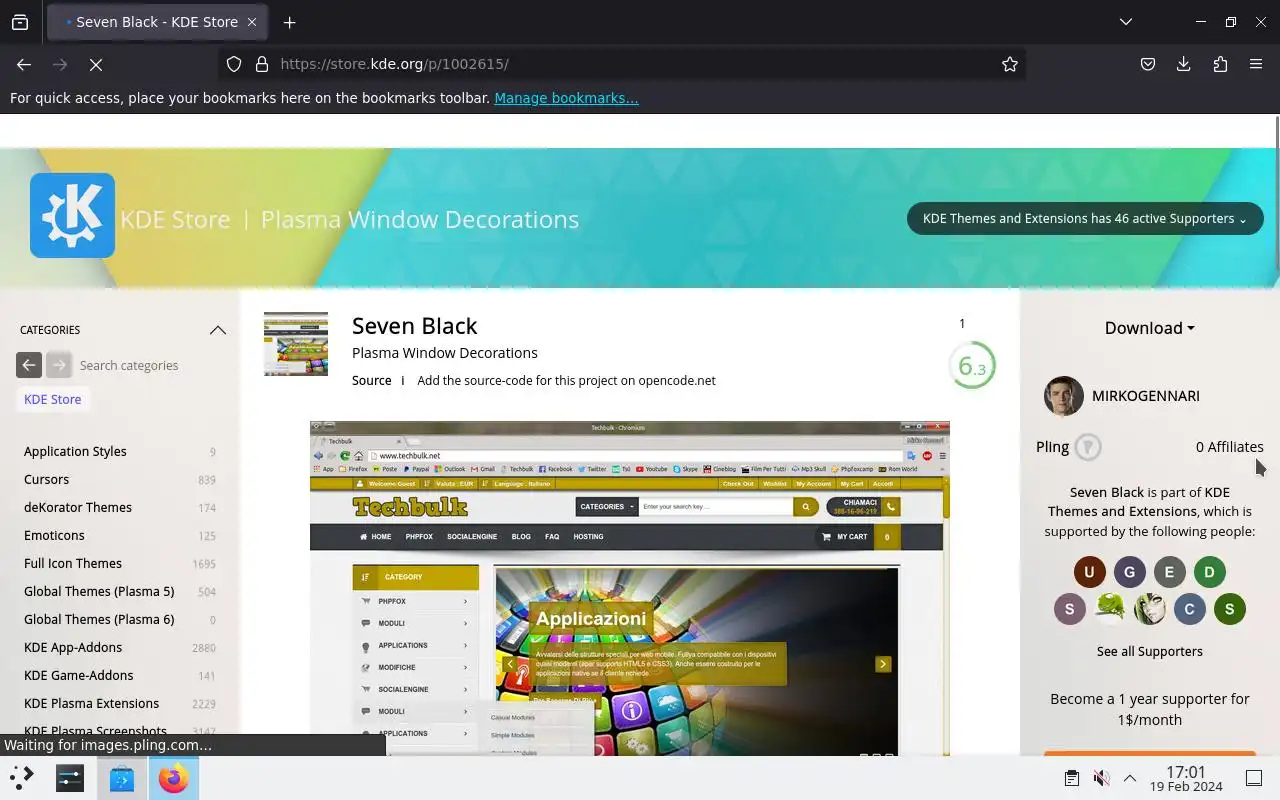Open Global Themes (Plasma 6) category
Image resolution: width=1280 pixels, height=800 pixels.
click(x=99, y=619)
